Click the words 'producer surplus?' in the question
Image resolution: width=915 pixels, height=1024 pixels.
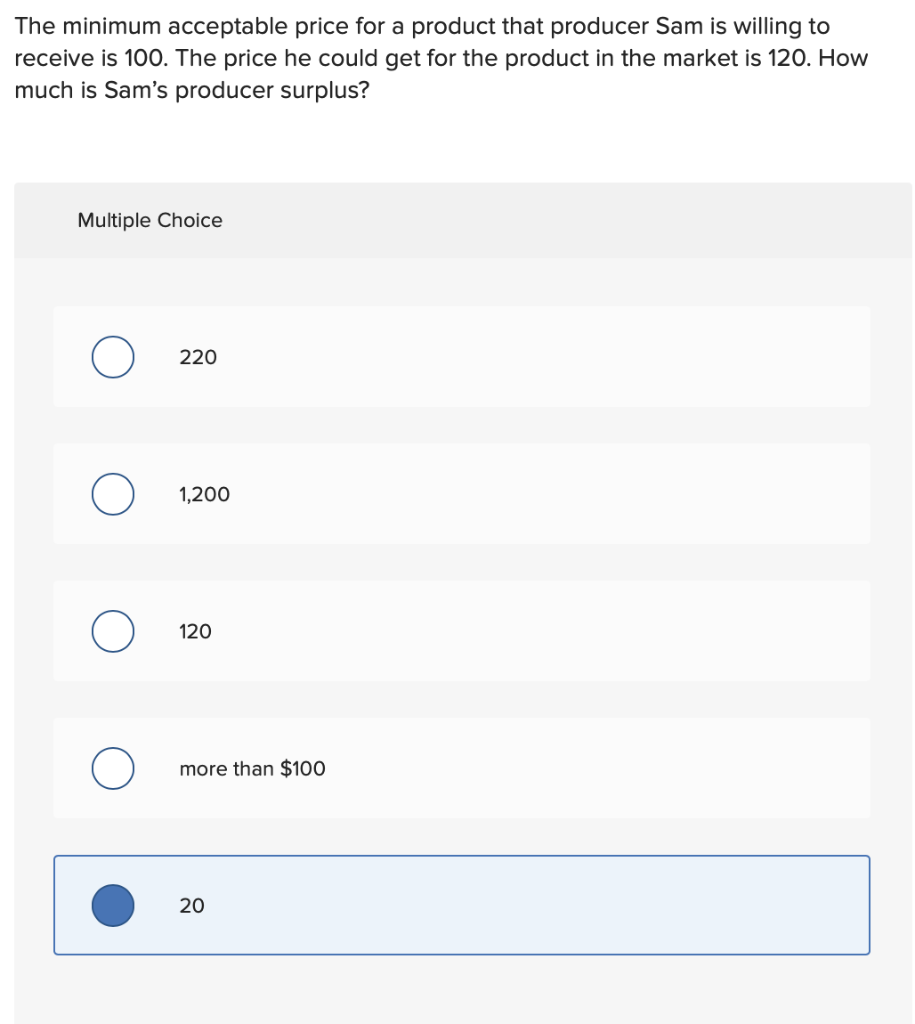(x=272, y=90)
